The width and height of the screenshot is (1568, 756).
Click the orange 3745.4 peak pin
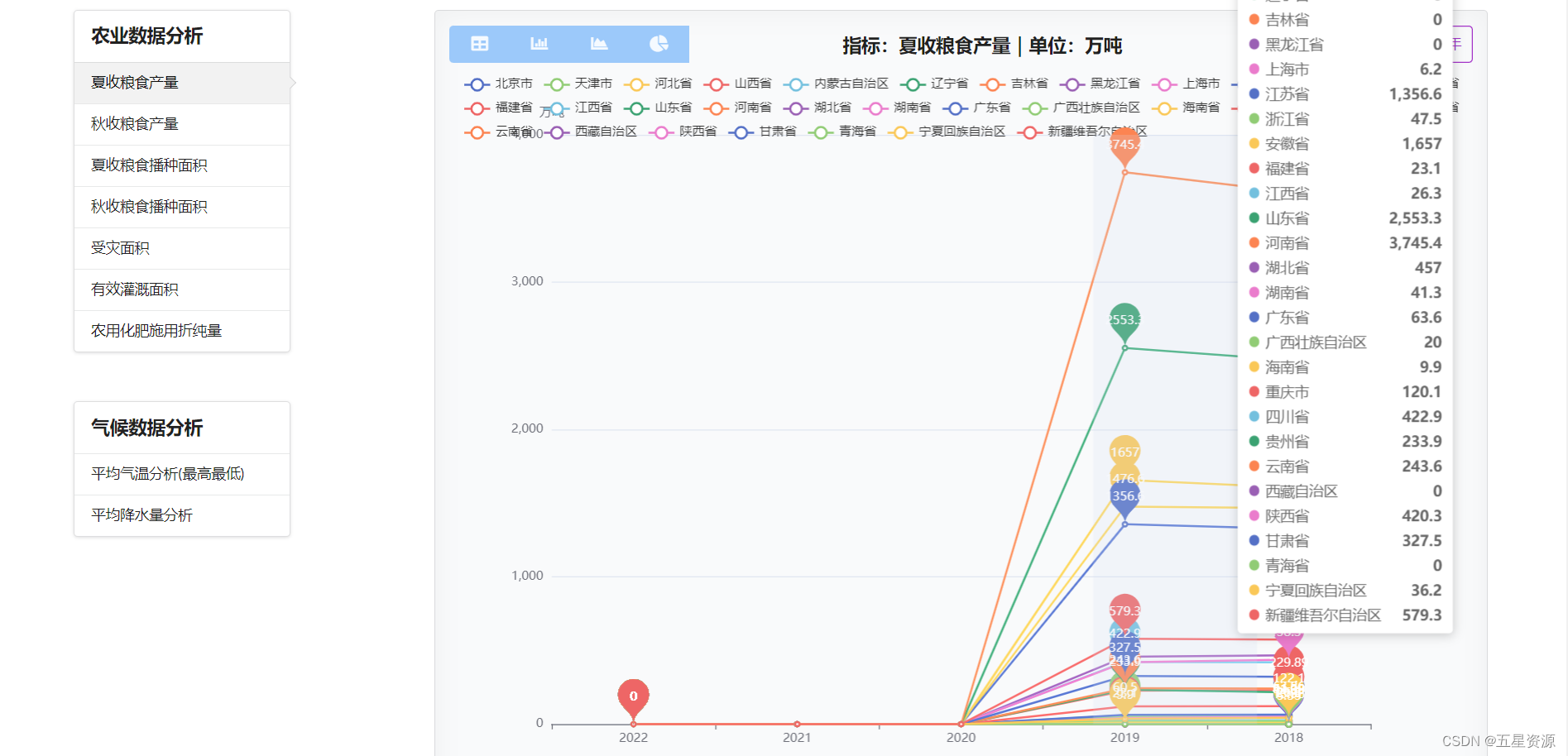(x=1124, y=147)
